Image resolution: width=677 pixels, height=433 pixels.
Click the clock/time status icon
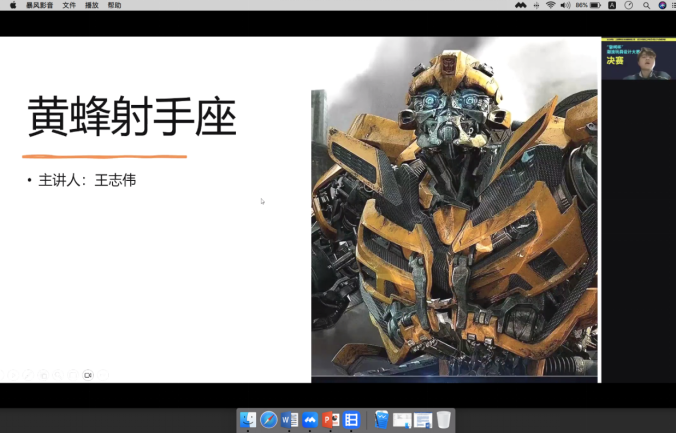(629, 5)
